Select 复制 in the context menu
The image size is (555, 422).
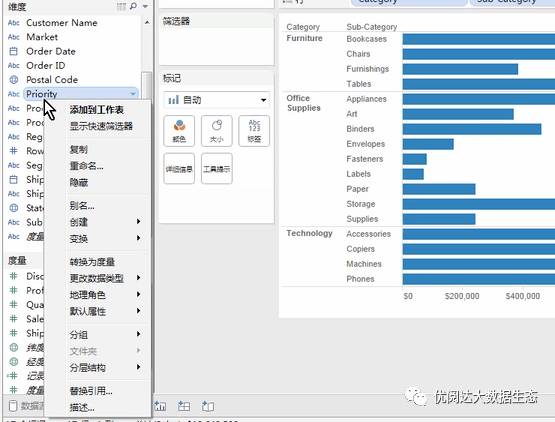79,149
